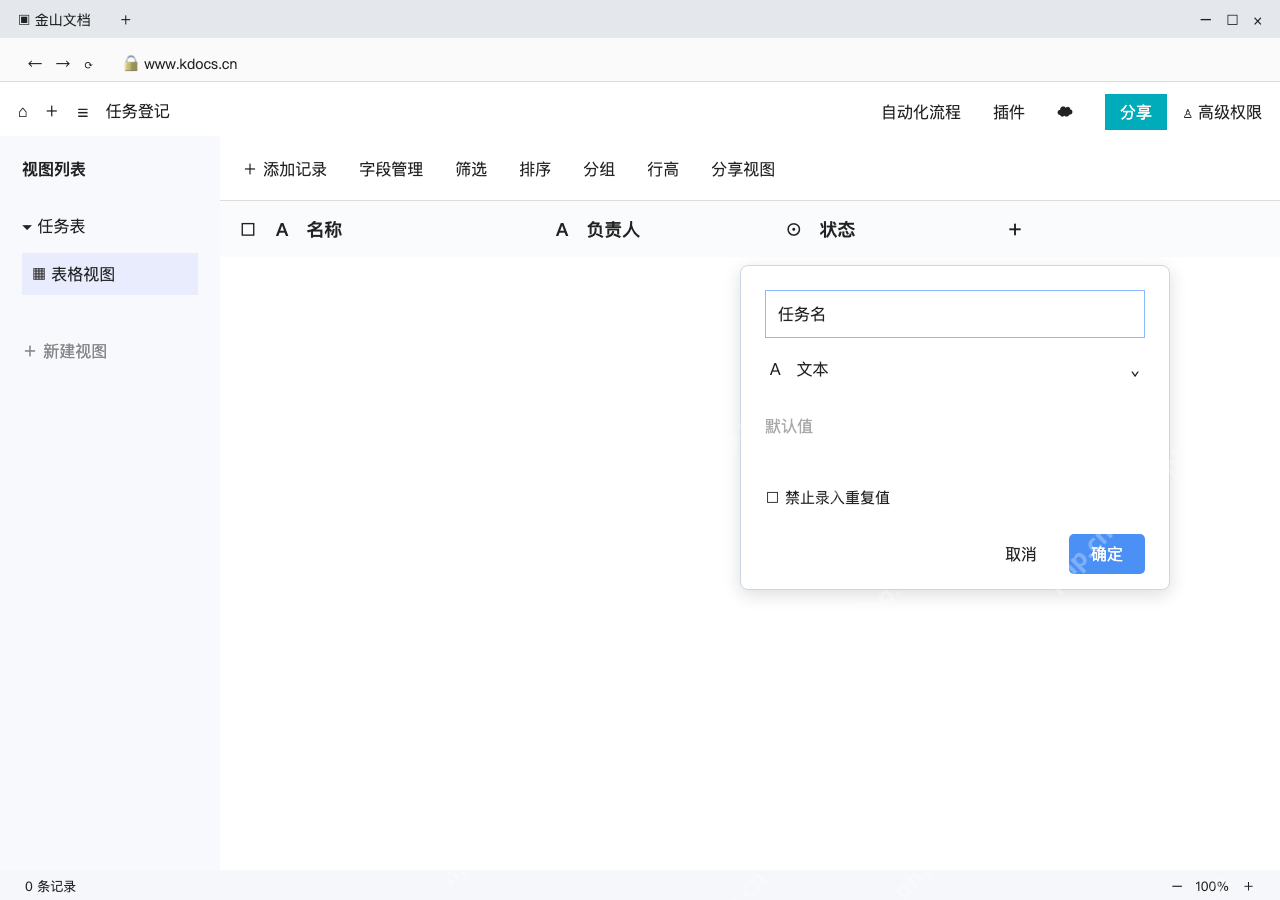Screen dimensions: 1280x900
Task: Open the 排序 sort option
Action: [x=535, y=169]
